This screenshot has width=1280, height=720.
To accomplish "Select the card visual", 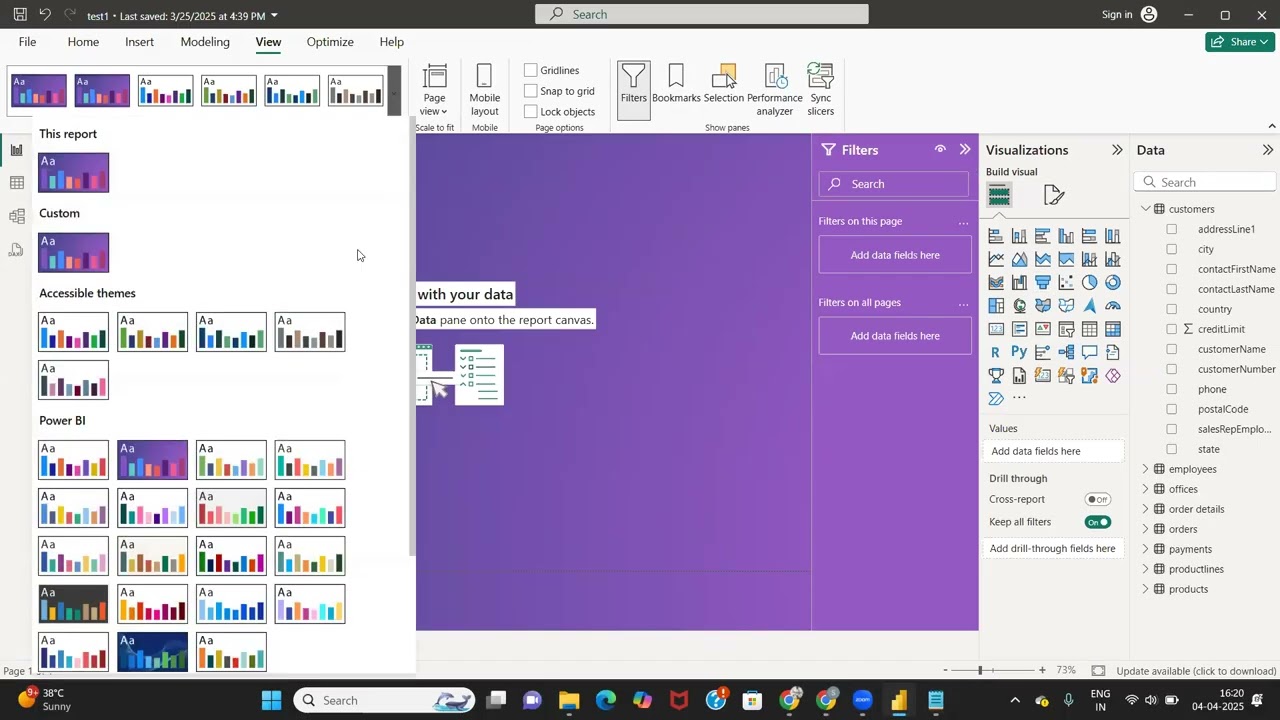I will (x=996, y=329).
